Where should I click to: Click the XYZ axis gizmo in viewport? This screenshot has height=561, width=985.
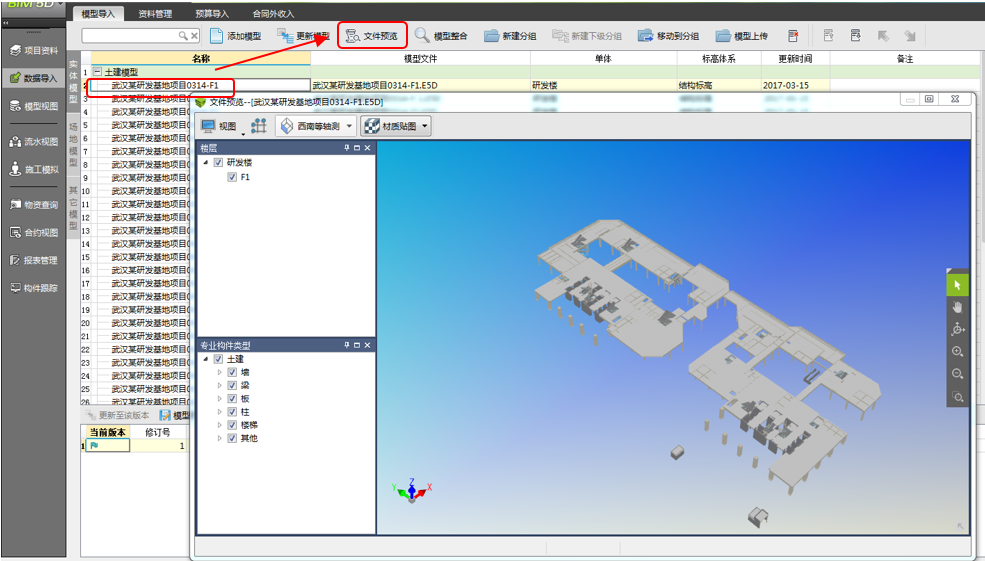pyautogui.click(x=412, y=490)
